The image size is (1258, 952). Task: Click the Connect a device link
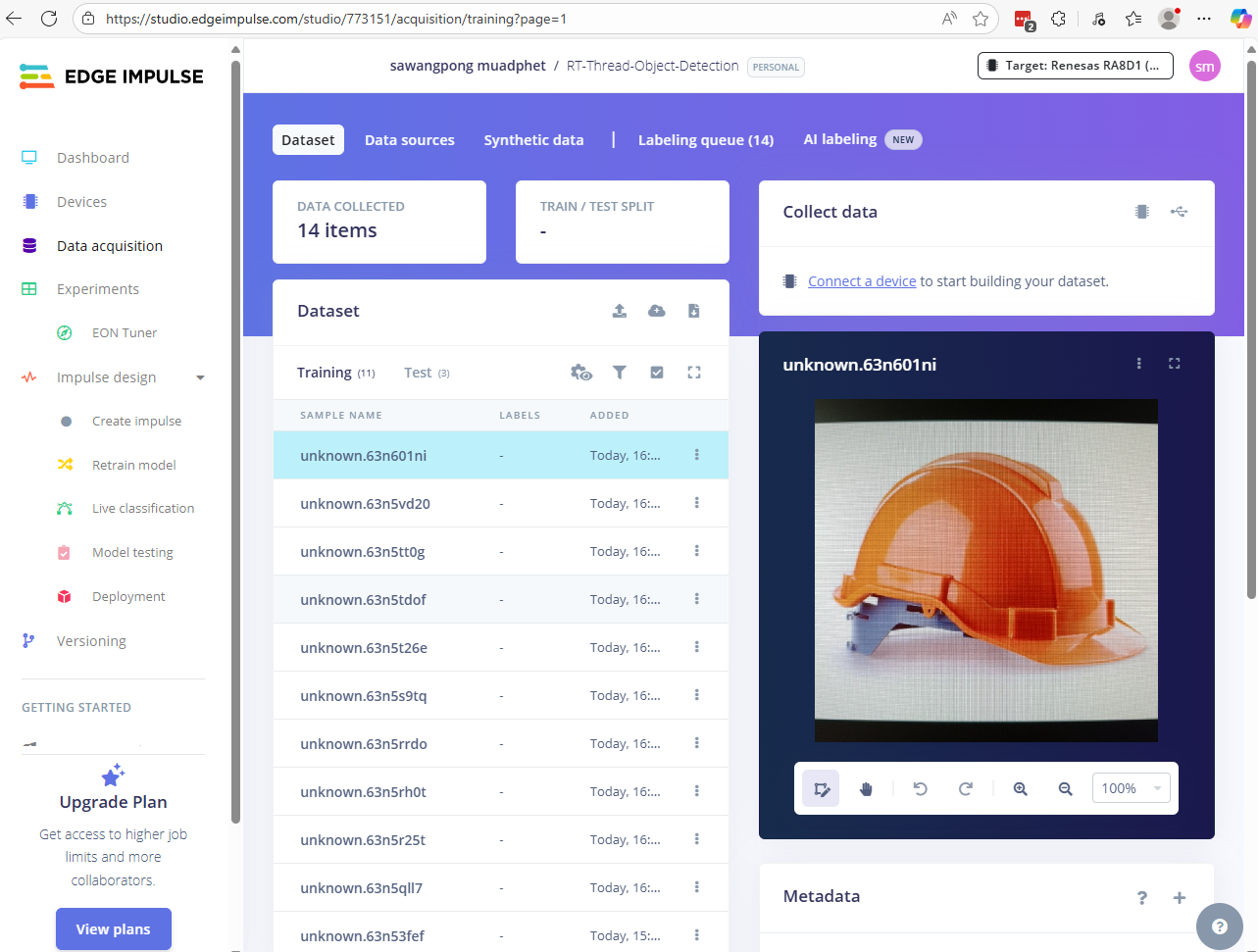(x=861, y=281)
